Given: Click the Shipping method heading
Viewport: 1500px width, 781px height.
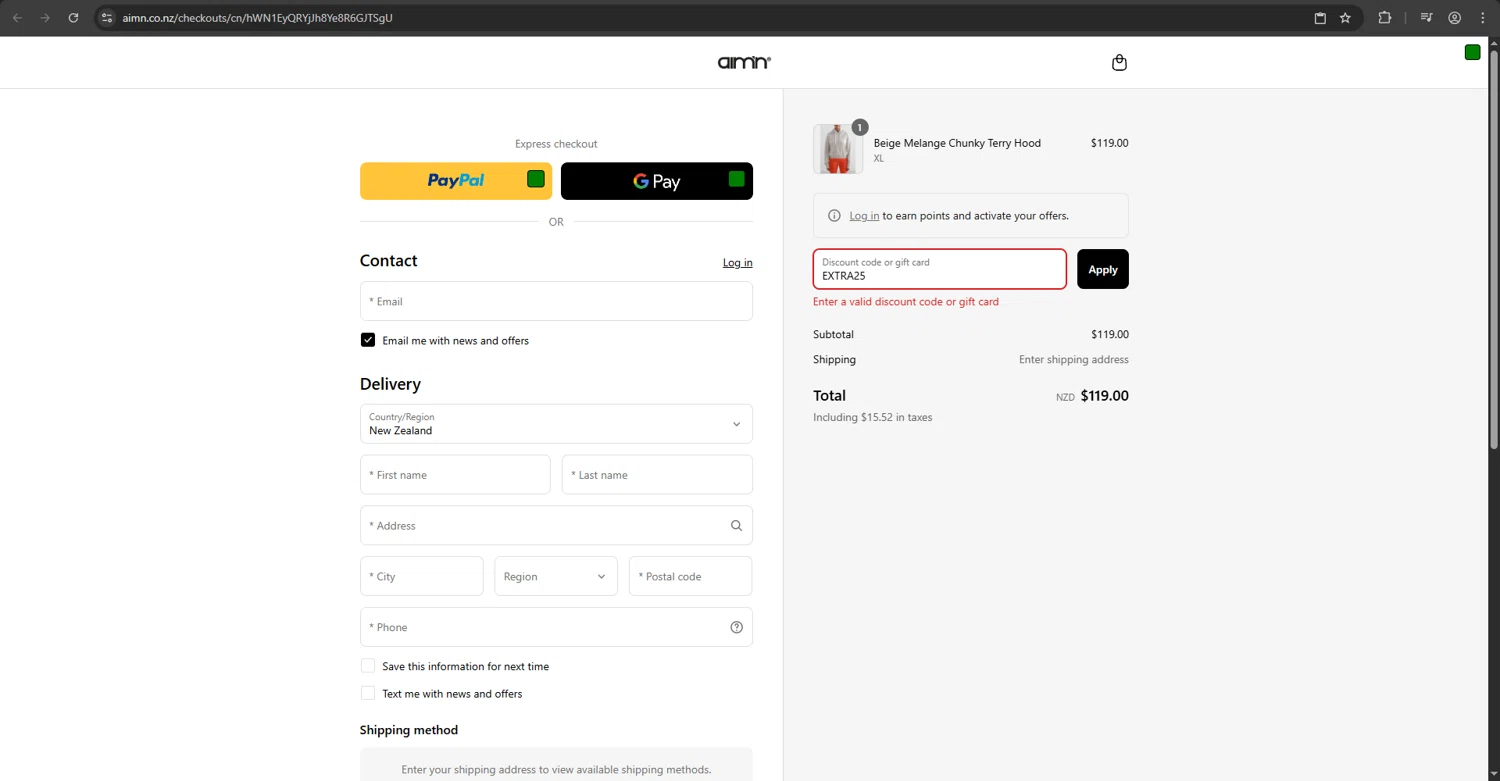Looking at the screenshot, I should 409,731.
